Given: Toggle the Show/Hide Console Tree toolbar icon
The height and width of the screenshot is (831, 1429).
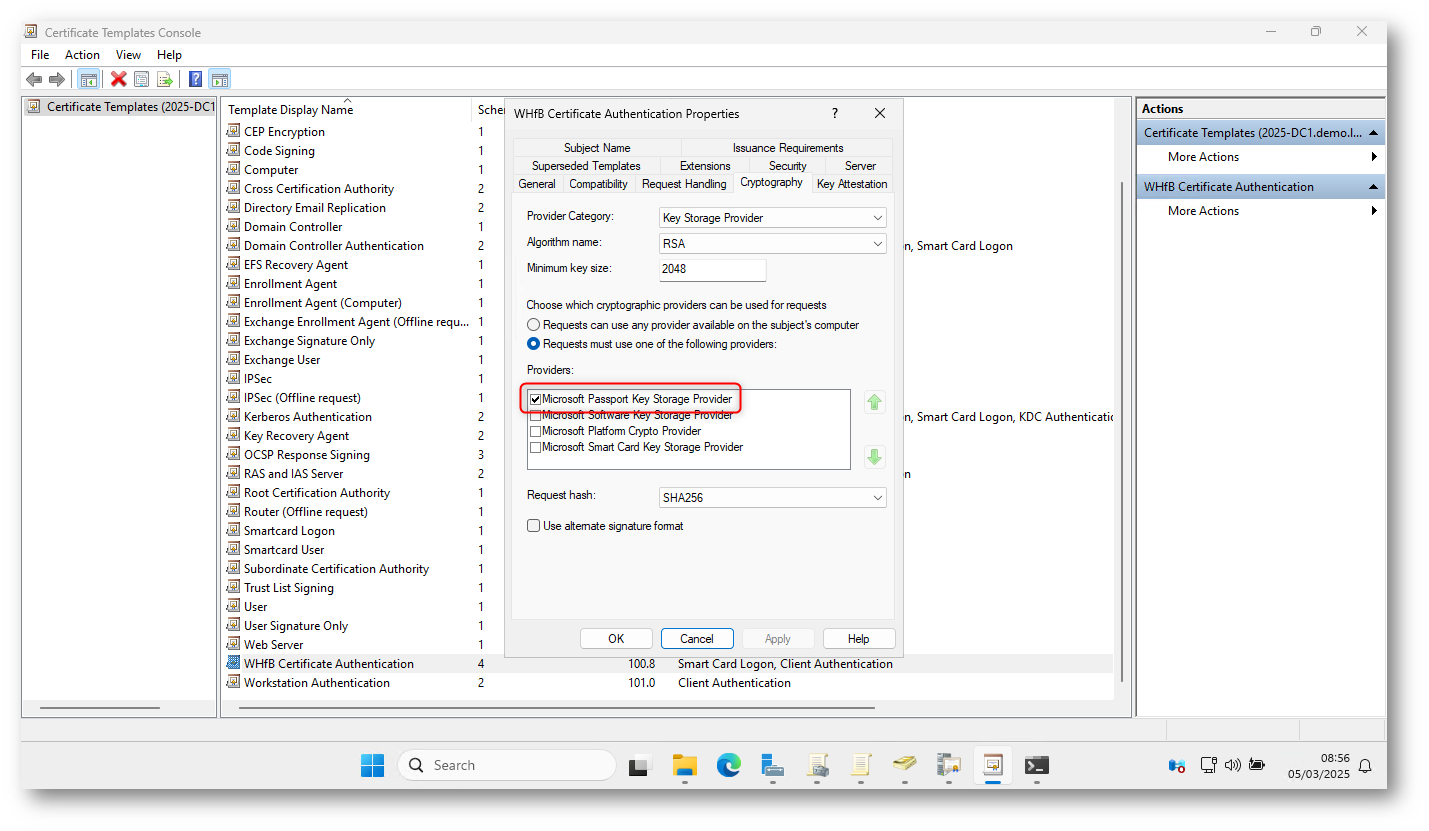Looking at the screenshot, I should tap(89, 79).
